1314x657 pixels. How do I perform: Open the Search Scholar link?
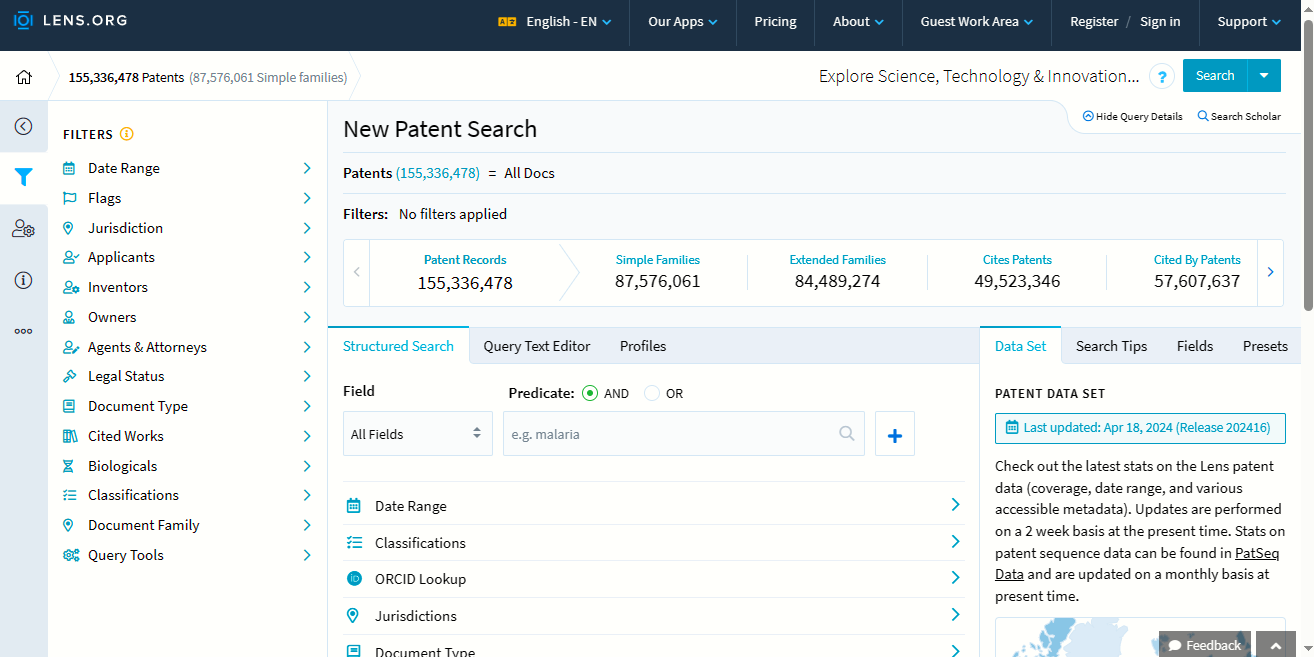(x=1239, y=116)
